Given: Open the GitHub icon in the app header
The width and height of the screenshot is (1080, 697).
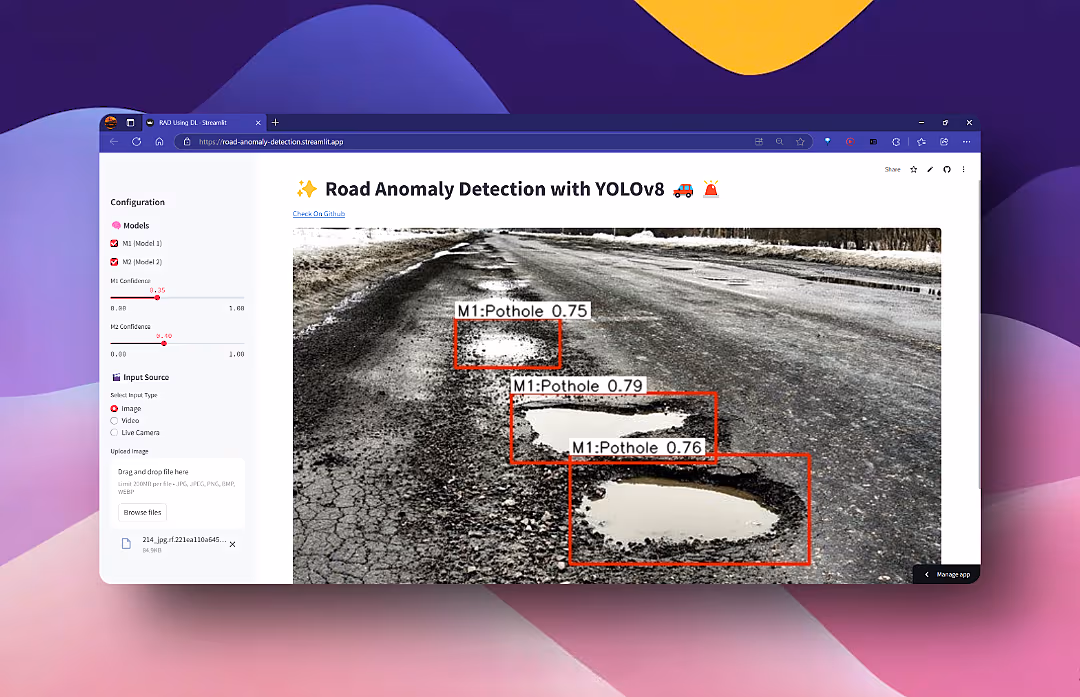Looking at the screenshot, I should [x=946, y=169].
